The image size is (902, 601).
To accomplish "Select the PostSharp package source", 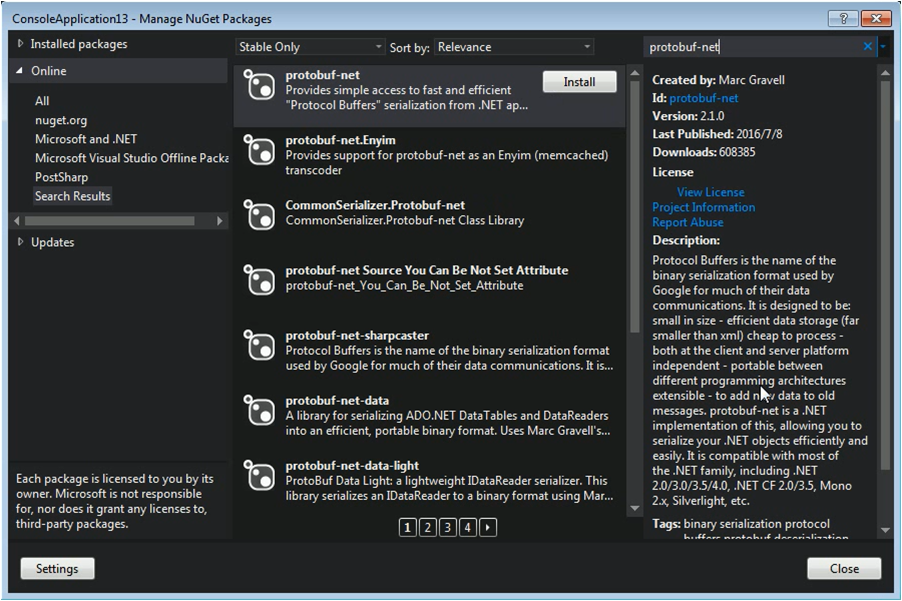I will click(62, 177).
